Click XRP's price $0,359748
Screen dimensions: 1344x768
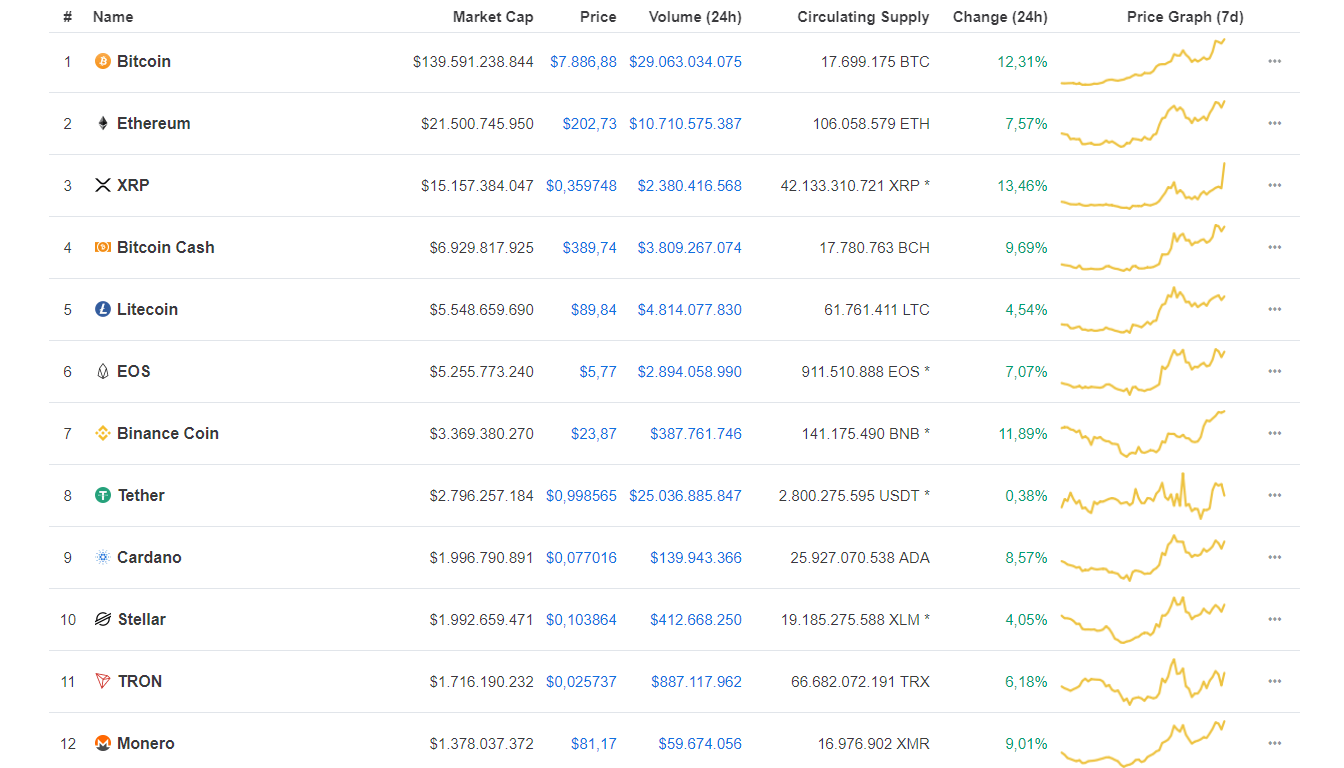[x=581, y=186]
